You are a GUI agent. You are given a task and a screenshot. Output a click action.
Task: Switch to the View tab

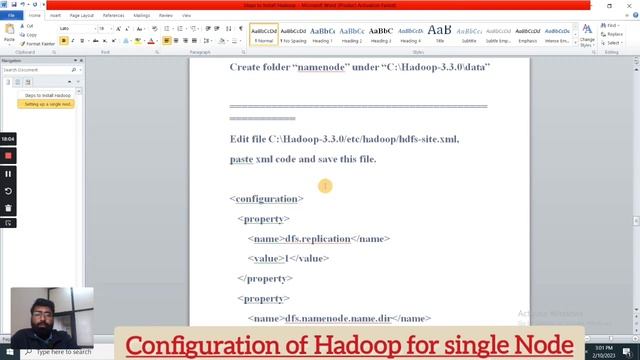coord(187,16)
